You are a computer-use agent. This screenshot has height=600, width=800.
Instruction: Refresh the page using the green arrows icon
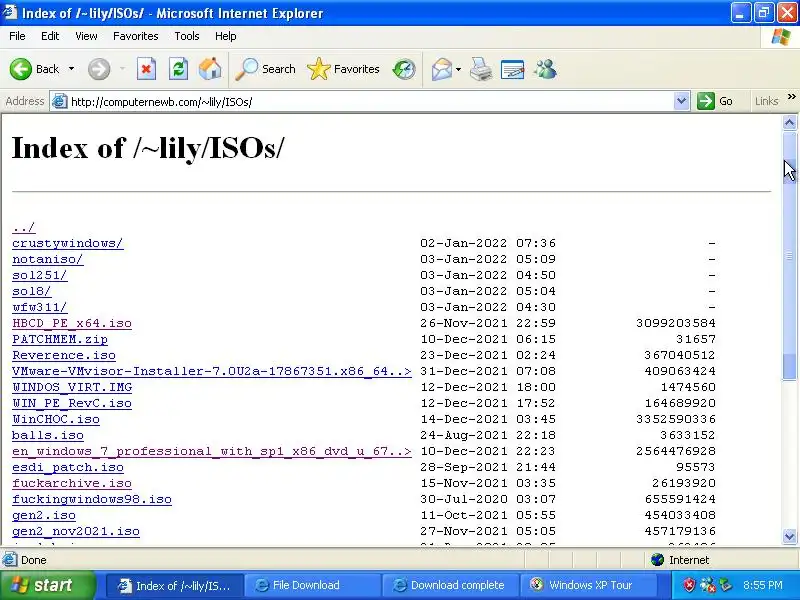(178, 69)
